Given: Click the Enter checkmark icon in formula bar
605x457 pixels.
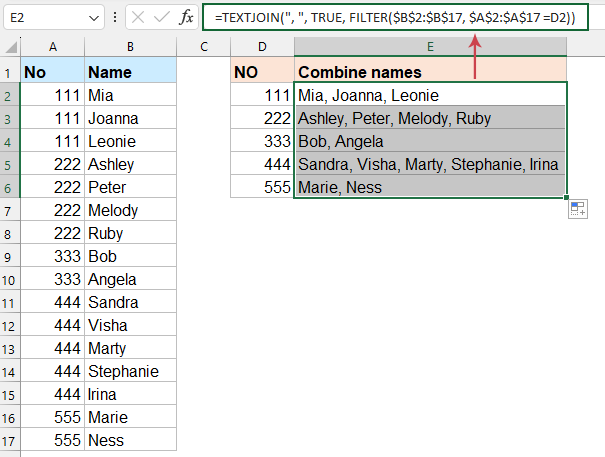Looking at the screenshot, I should tap(160, 18).
